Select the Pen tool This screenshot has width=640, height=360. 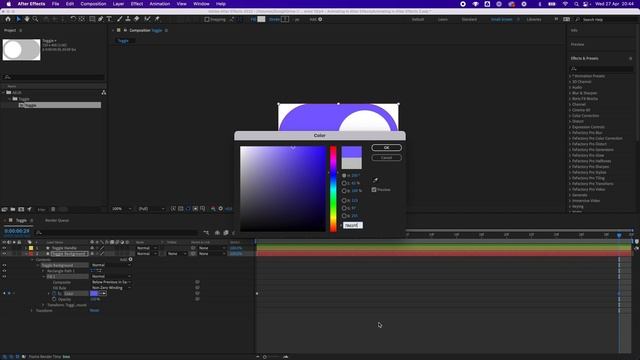[x=100, y=19]
